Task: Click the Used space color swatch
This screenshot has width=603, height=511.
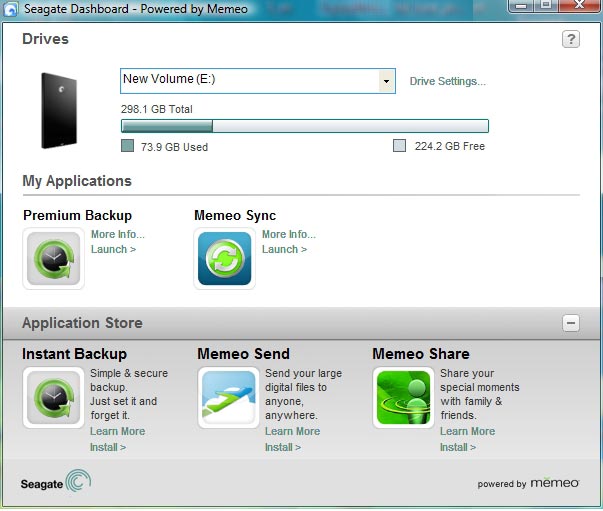Action: (127, 146)
